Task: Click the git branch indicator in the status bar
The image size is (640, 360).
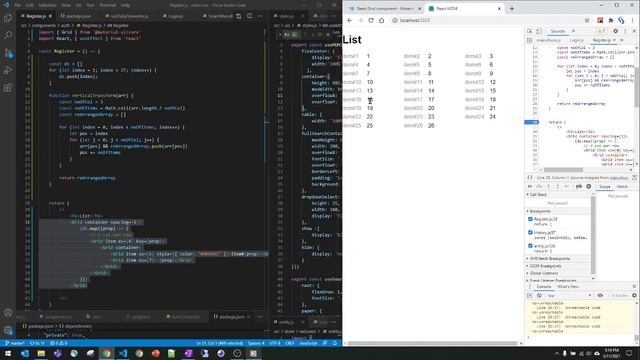Action: tap(14, 343)
